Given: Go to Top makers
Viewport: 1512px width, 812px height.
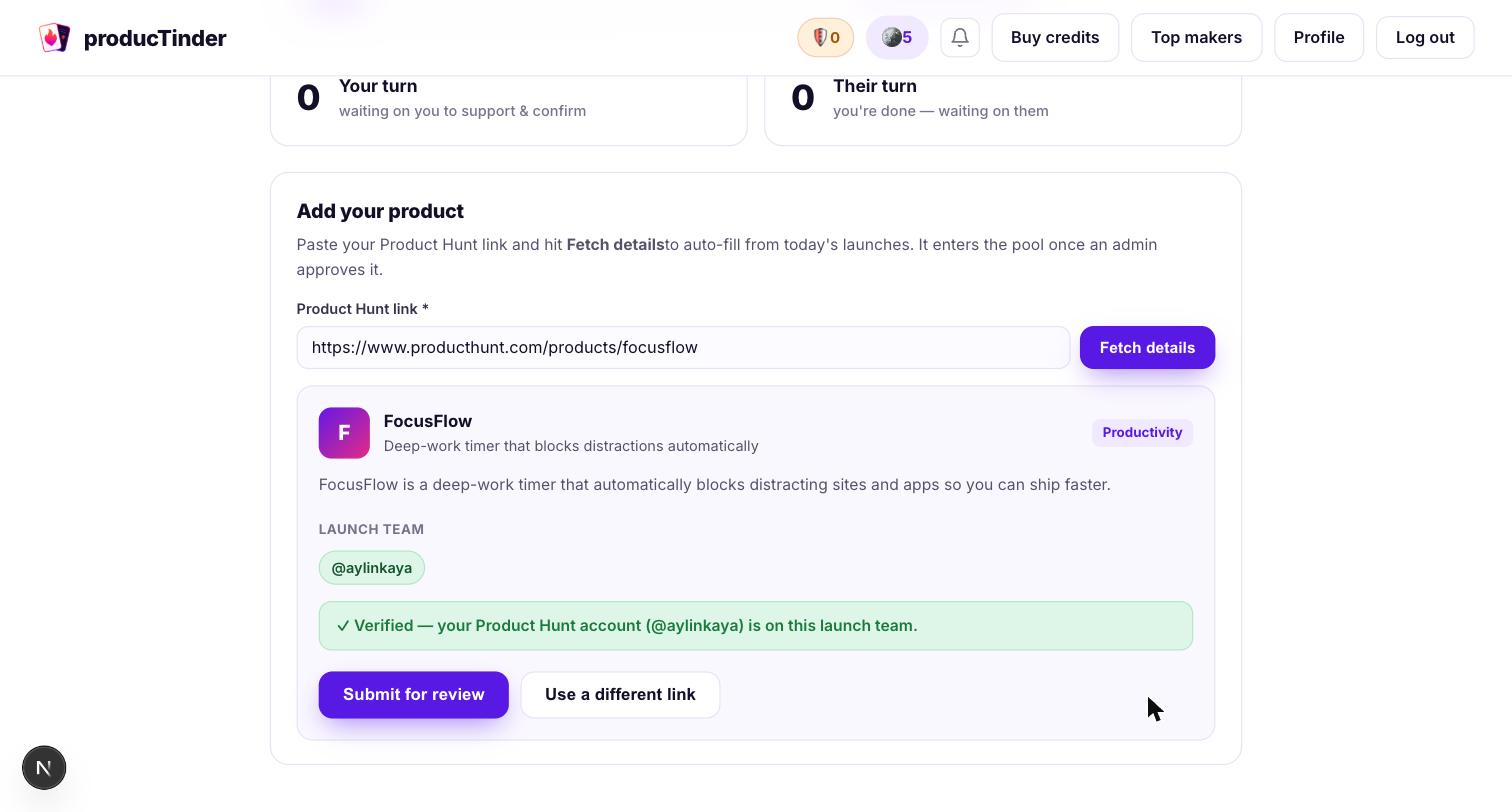Looking at the screenshot, I should [x=1196, y=38].
